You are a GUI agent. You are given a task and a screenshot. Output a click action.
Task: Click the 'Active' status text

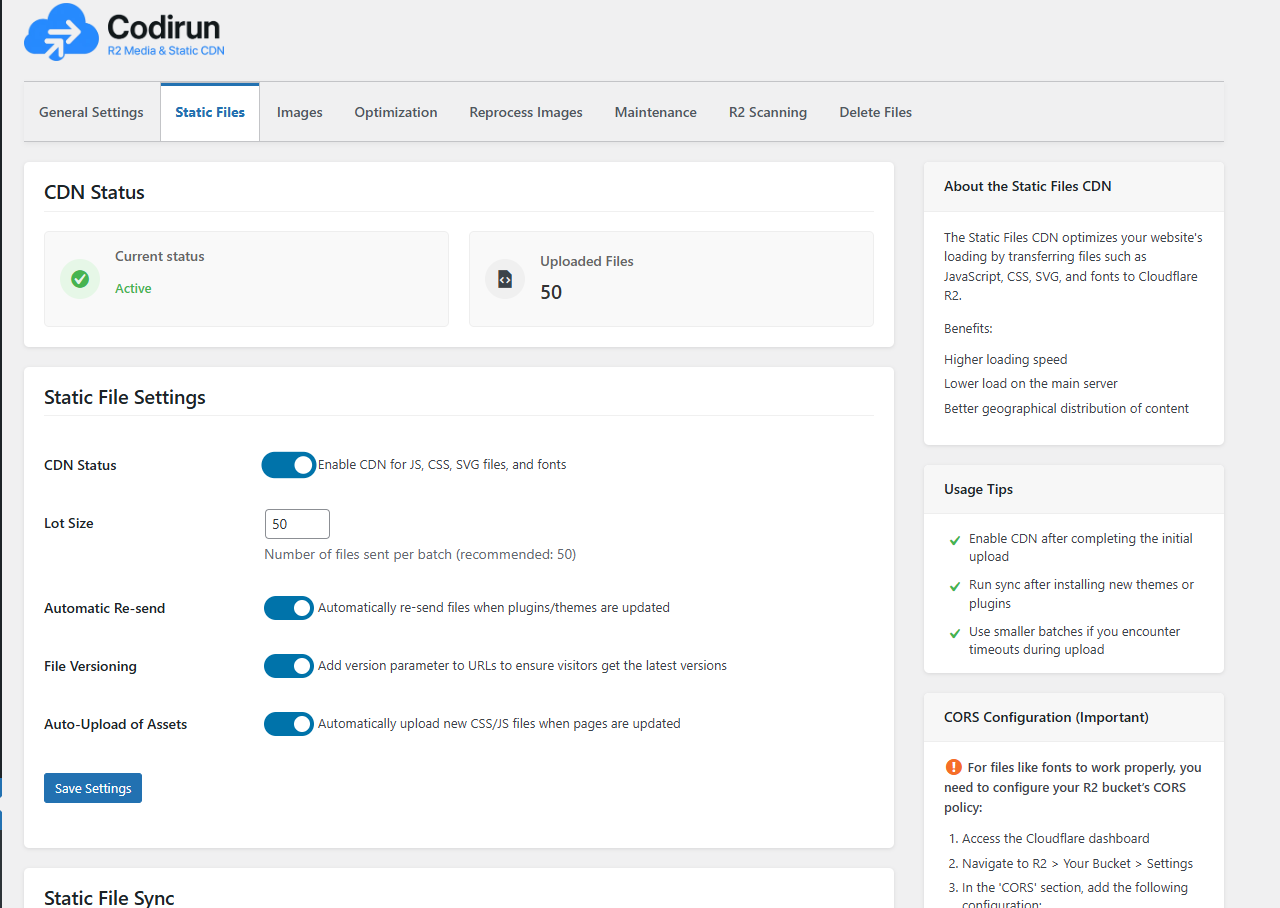(133, 288)
